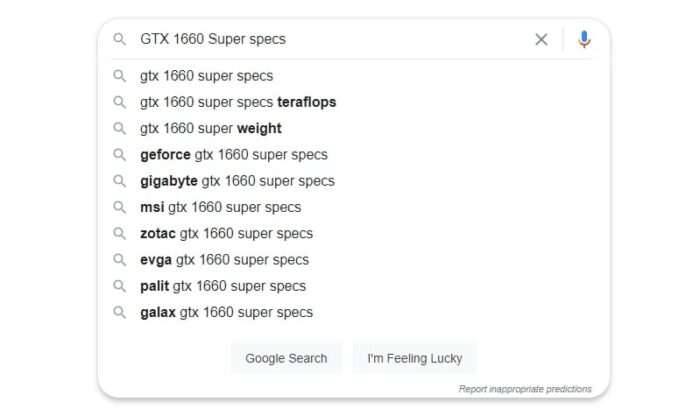700x409 pixels.
Task: Click the I'm Feeling Lucky button
Action: 415,358
